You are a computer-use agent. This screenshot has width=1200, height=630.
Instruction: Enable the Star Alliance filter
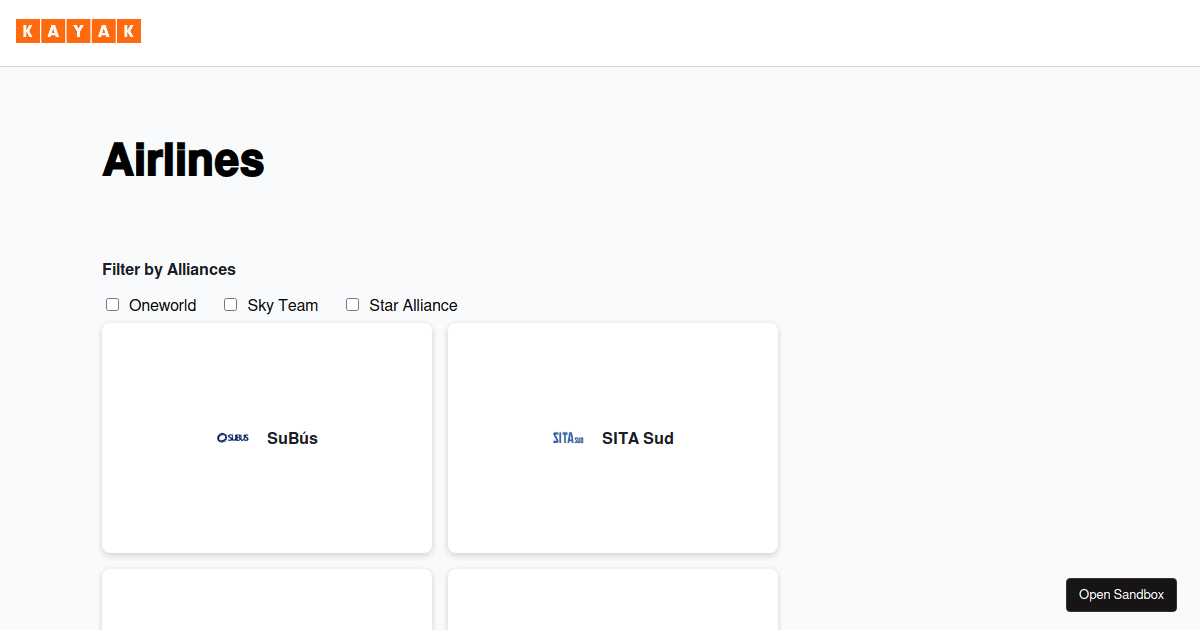(x=352, y=304)
